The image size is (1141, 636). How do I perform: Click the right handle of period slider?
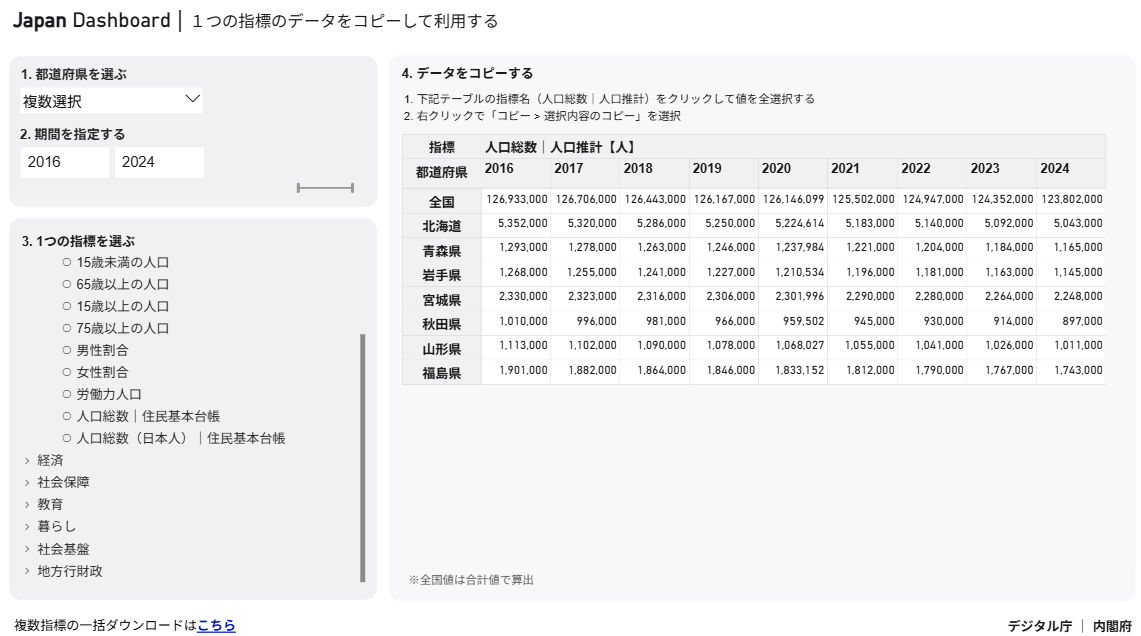353,188
